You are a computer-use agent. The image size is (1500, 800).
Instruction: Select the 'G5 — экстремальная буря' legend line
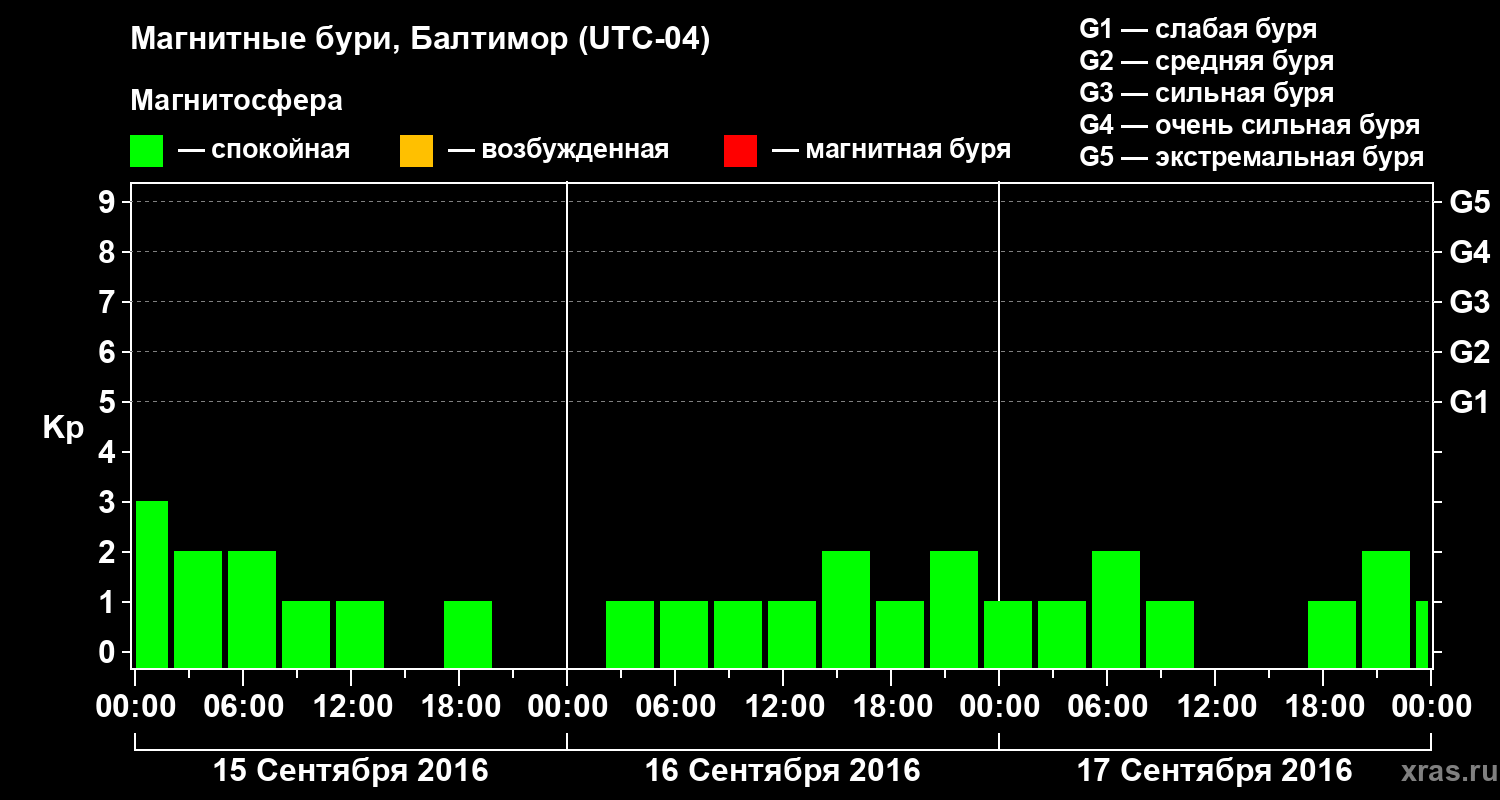tap(1251, 157)
